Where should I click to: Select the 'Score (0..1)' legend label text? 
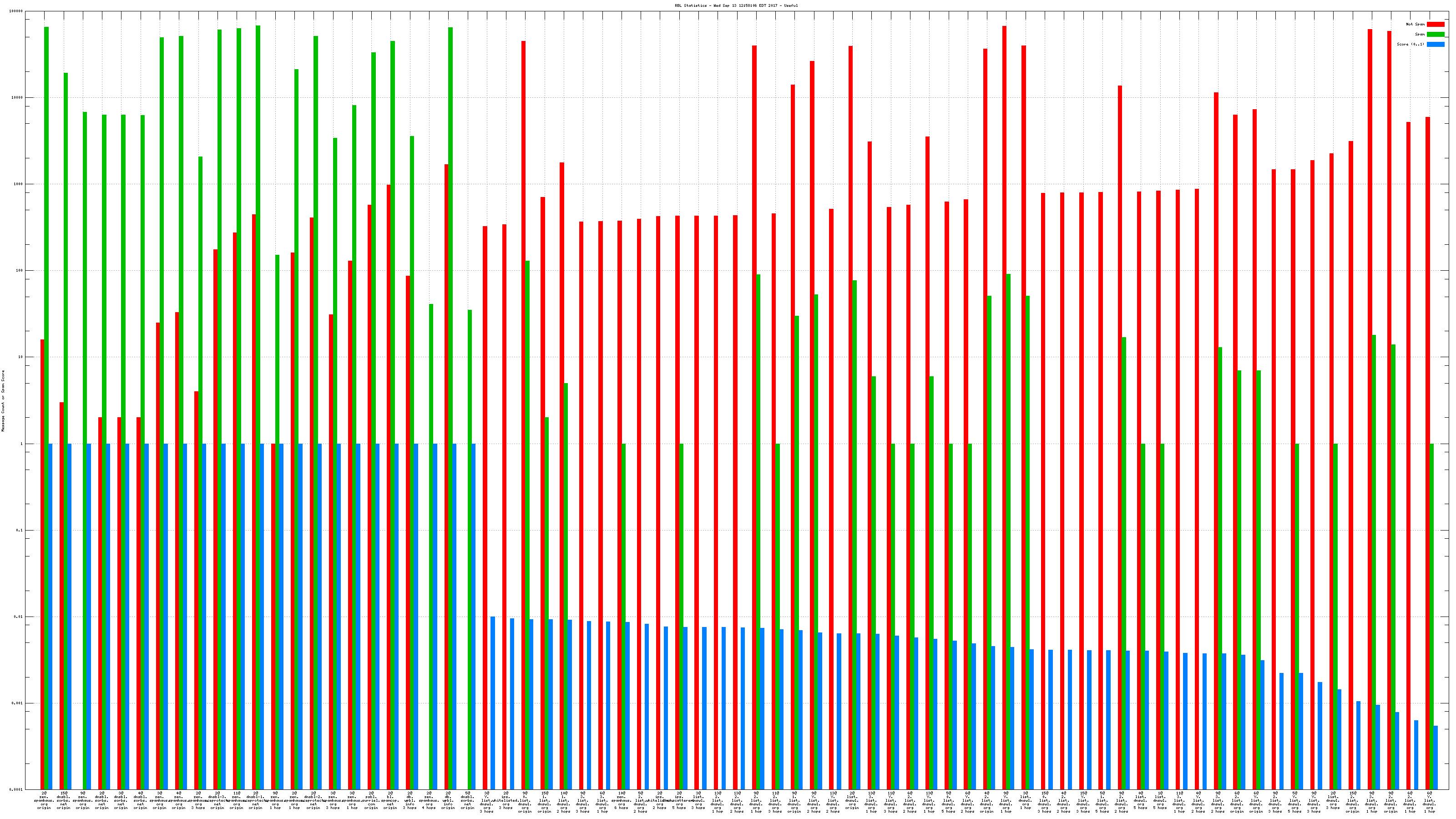tap(1410, 44)
